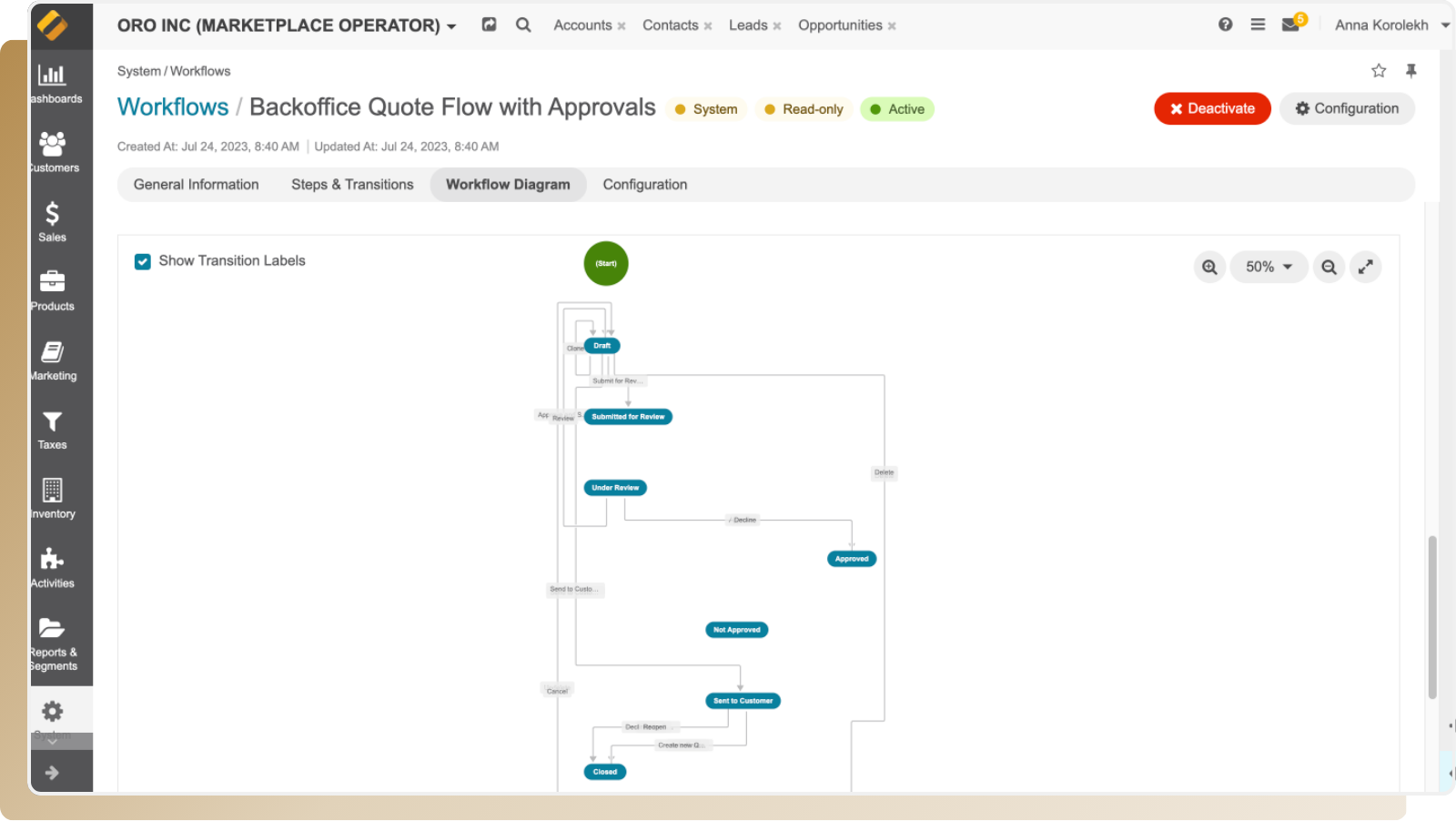Click the Submit for Rev... transition label
The image size is (1456, 821).
[x=618, y=380]
